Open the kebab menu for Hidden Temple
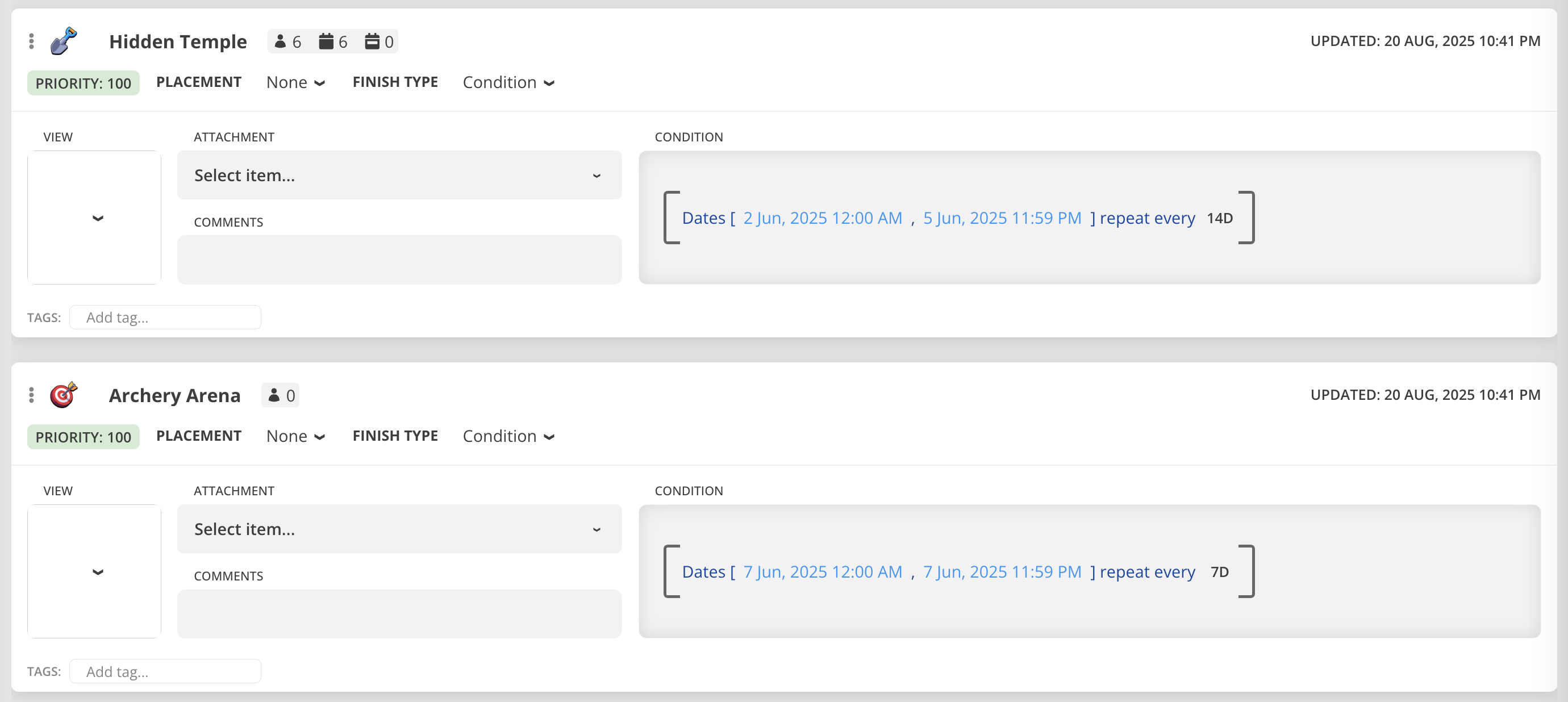 coord(31,41)
